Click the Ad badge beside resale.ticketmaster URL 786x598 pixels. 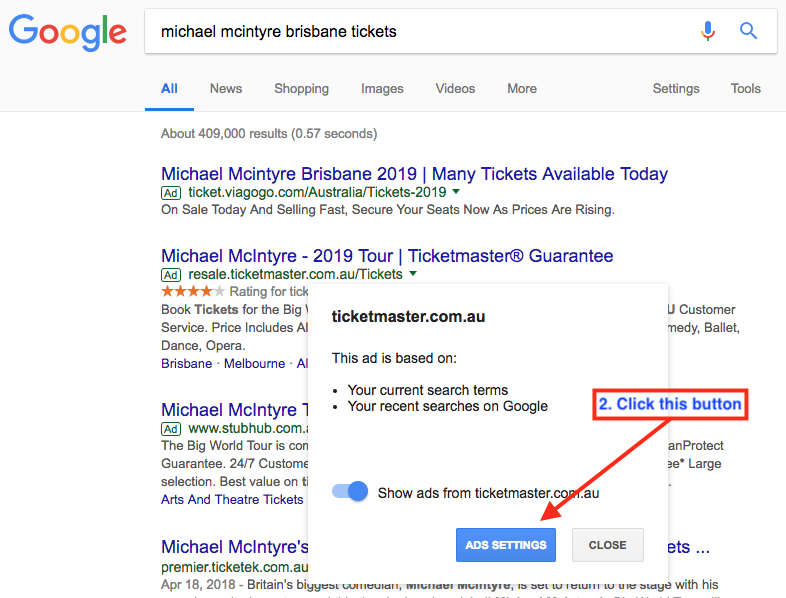171,275
